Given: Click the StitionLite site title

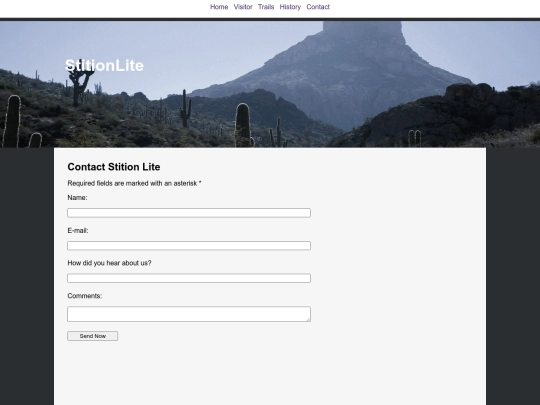Looking at the screenshot, I should [104, 65].
